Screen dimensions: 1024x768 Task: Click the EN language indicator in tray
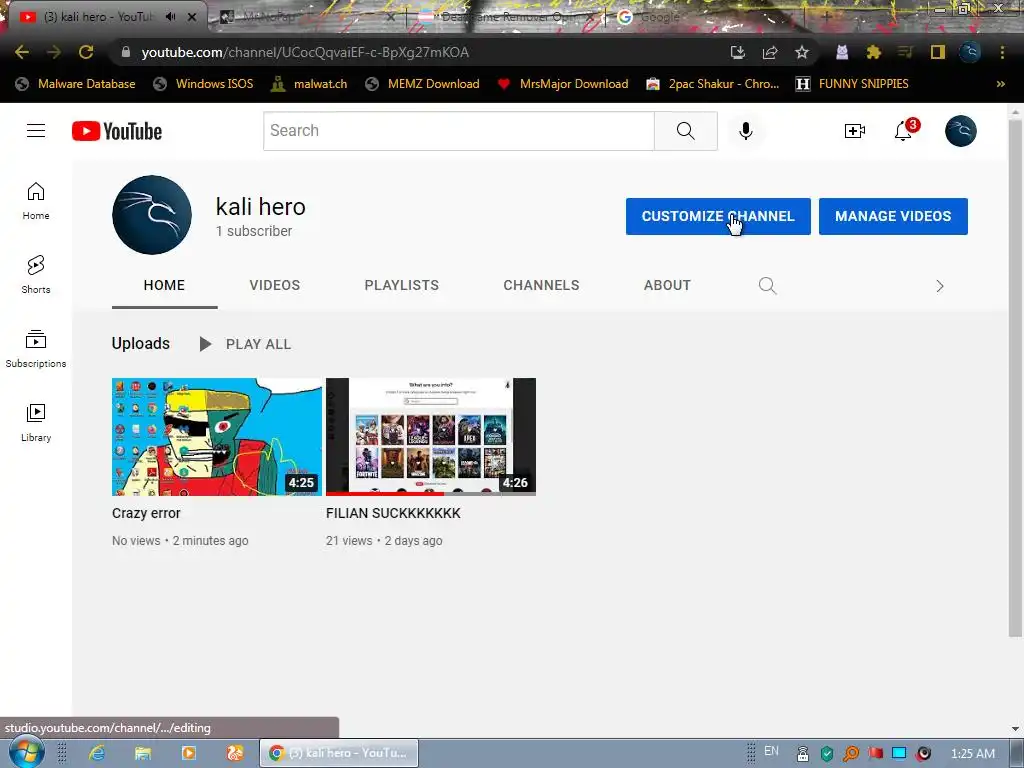[x=771, y=751]
